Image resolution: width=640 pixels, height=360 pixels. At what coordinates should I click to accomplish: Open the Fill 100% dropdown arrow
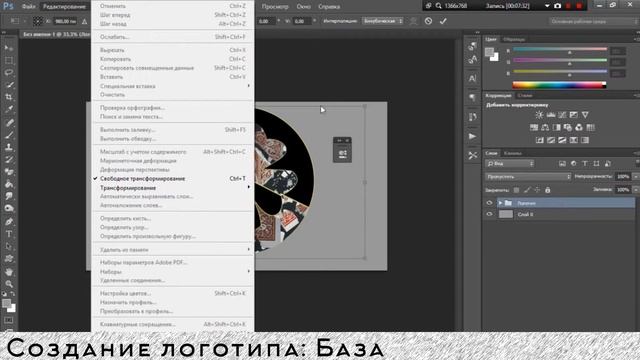point(635,190)
